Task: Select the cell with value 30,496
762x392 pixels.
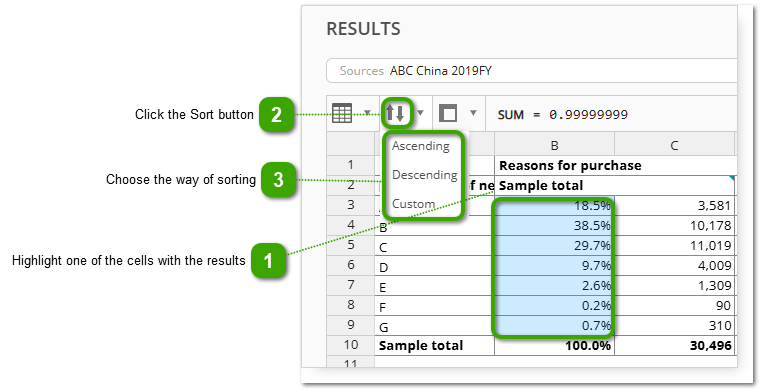Action: [675, 345]
